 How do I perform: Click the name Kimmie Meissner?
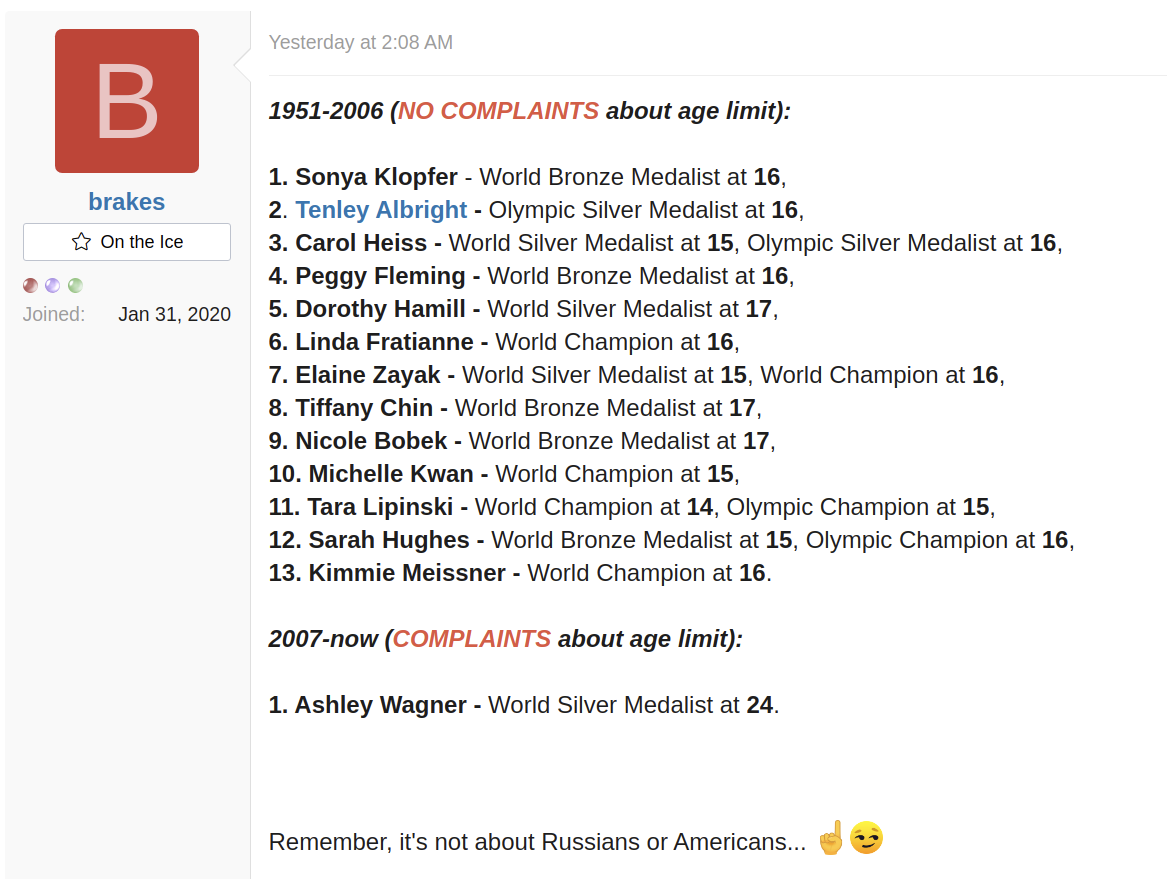tap(408, 573)
